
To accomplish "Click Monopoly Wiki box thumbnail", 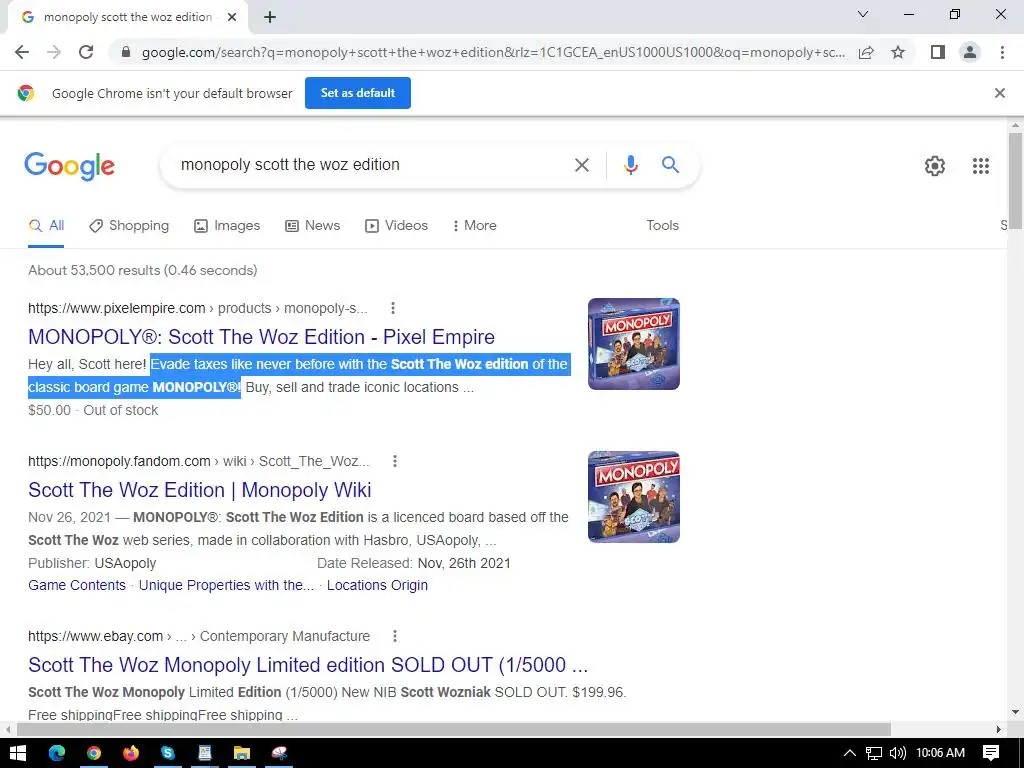I will click(633, 497).
